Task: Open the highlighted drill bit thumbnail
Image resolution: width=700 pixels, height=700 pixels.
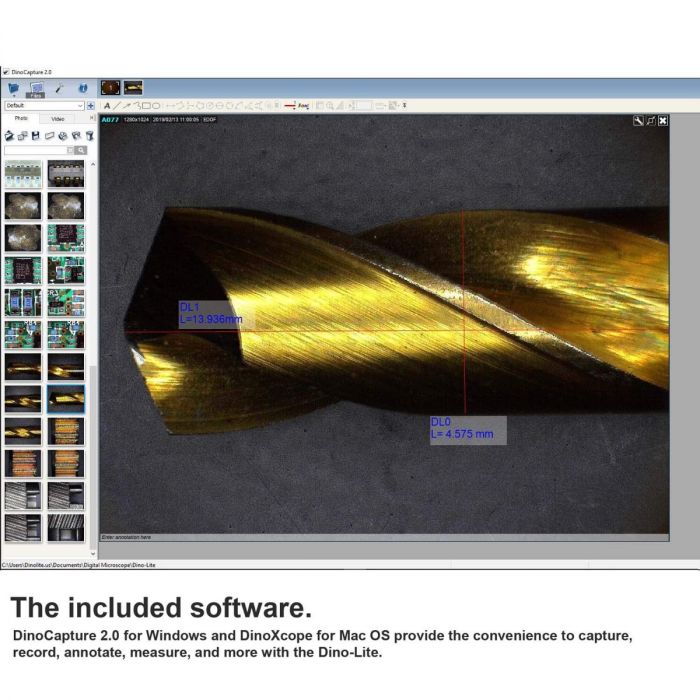Action: click(66, 399)
